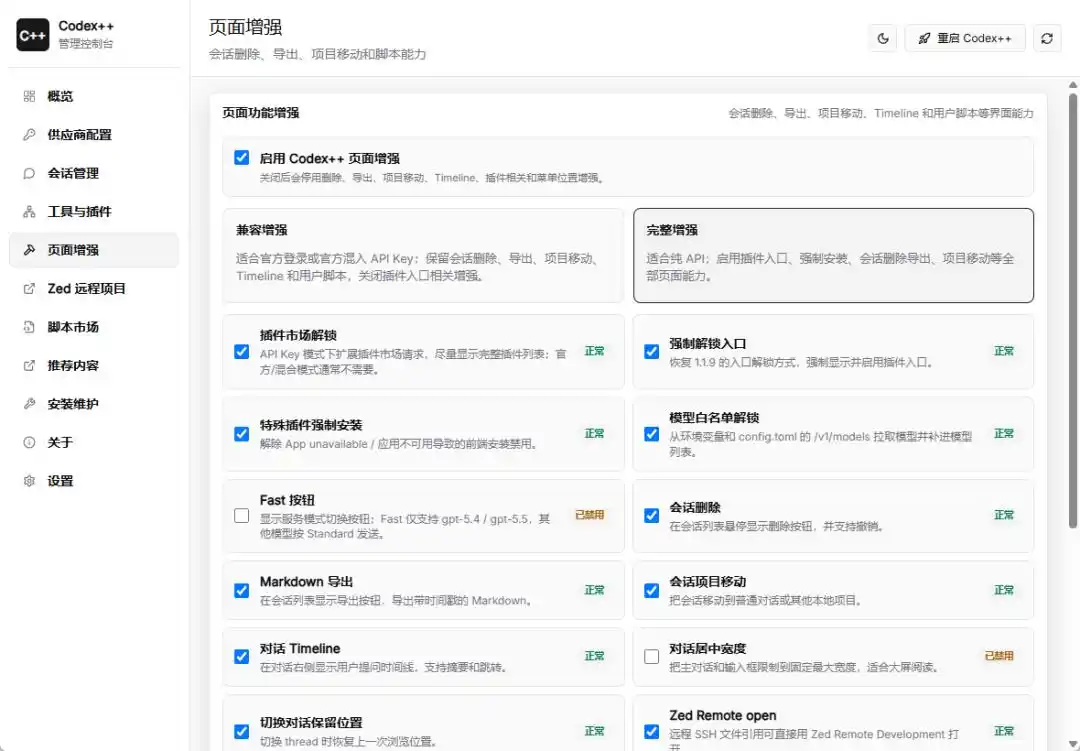Uncheck Zed Remote open checkbox
The image size is (1080, 751).
click(x=652, y=731)
